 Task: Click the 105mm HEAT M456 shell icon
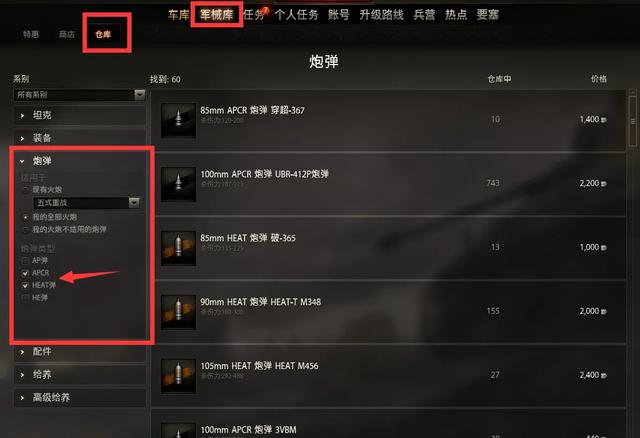pyautogui.click(x=178, y=376)
